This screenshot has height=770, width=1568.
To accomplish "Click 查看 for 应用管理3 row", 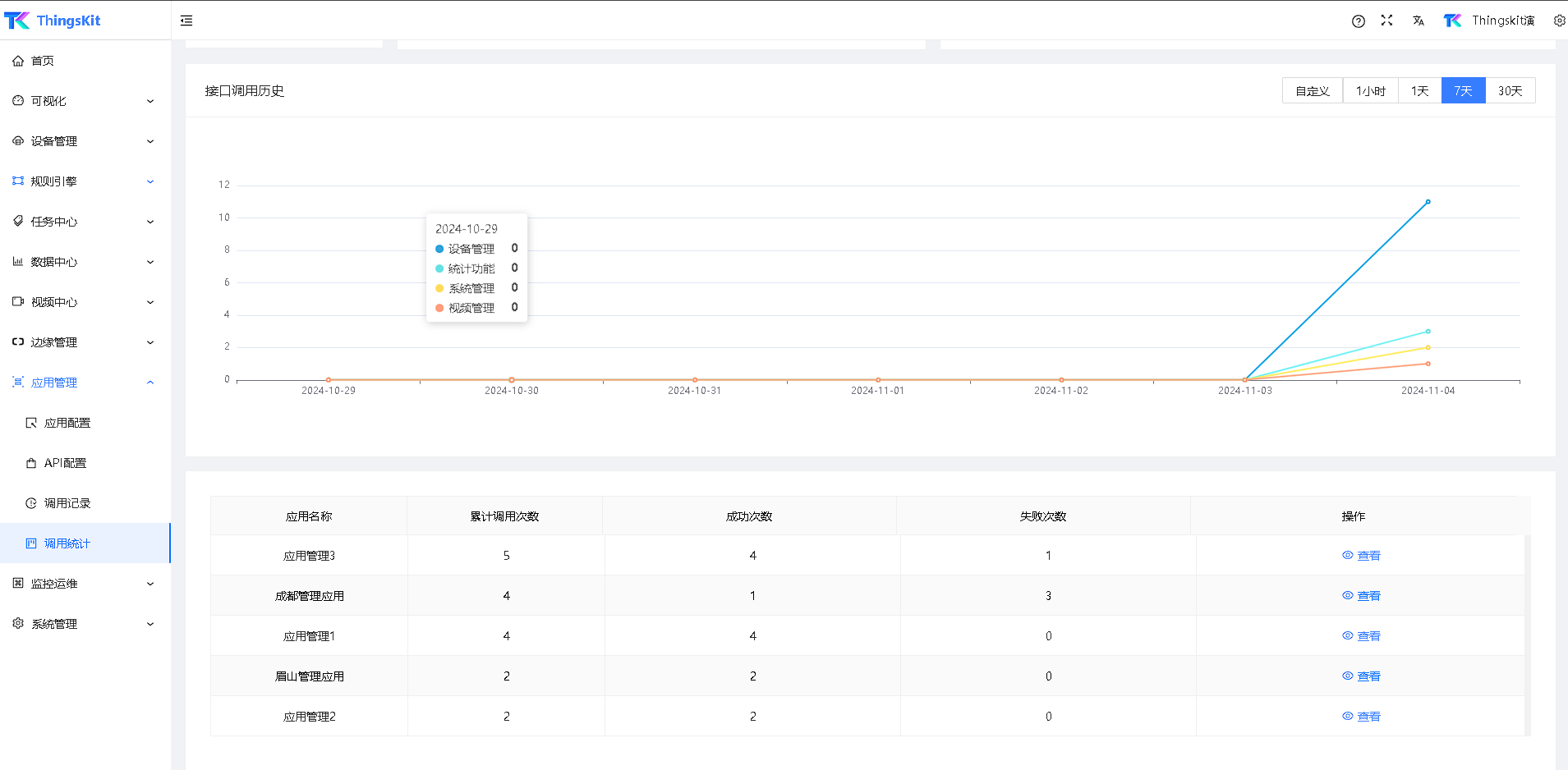I will pos(1361,556).
